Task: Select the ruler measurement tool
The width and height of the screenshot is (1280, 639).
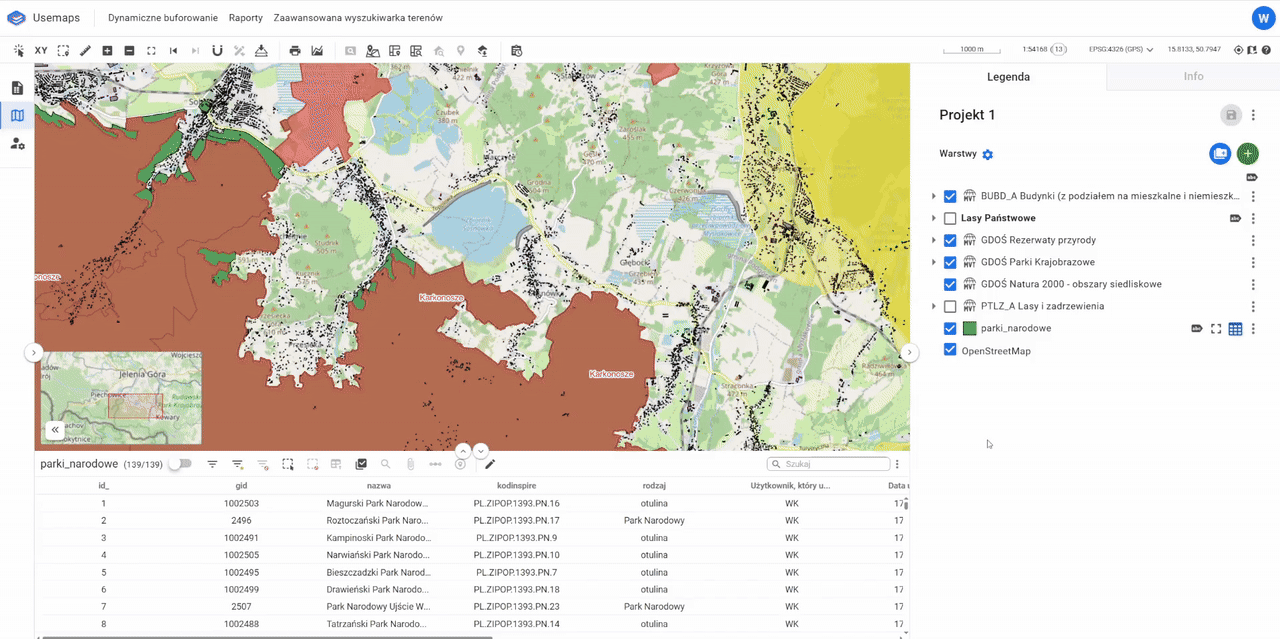Action: click(x=85, y=50)
